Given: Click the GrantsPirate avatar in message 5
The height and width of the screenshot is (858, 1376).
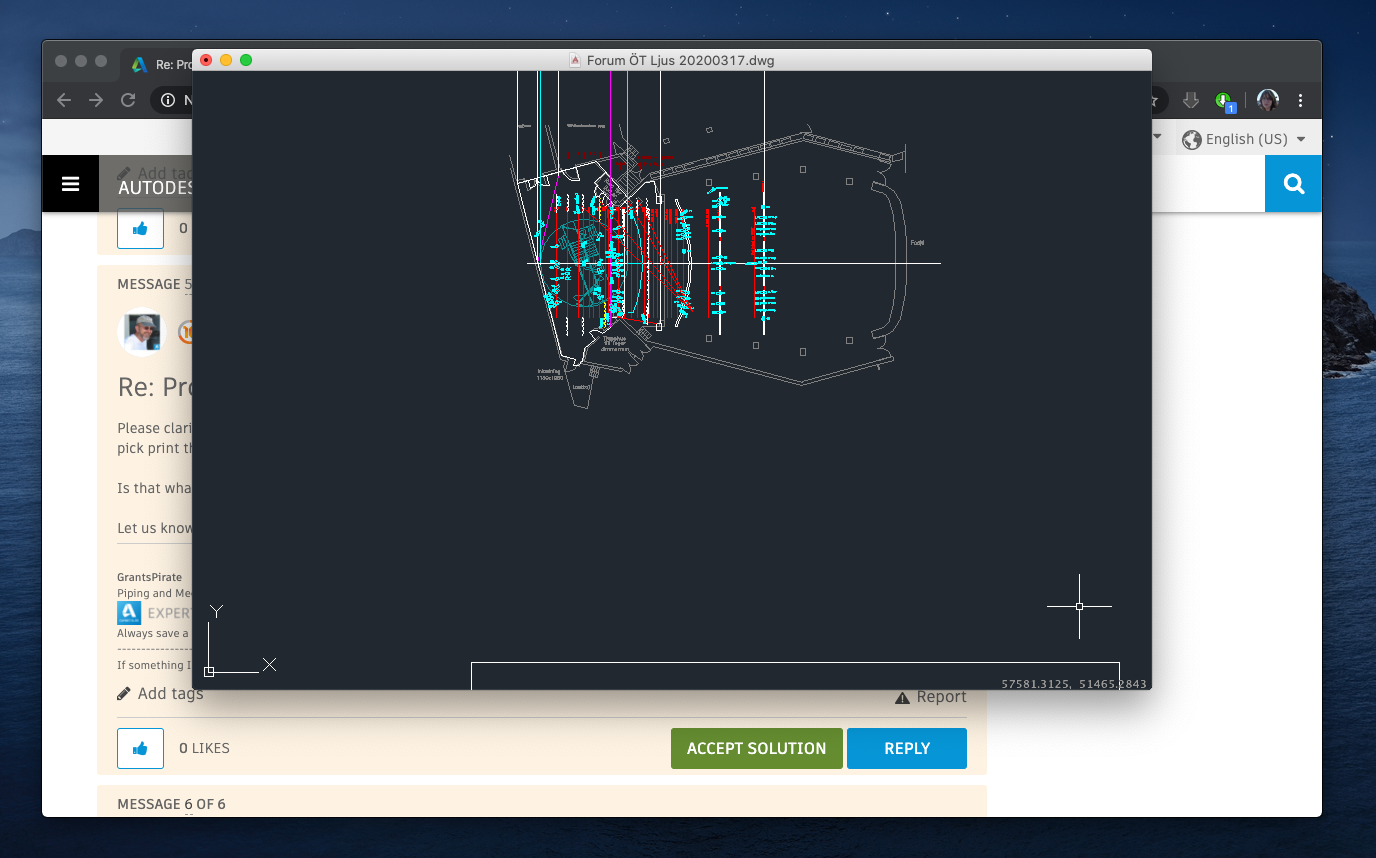Looking at the screenshot, I should pyautogui.click(x=141, y=332).
